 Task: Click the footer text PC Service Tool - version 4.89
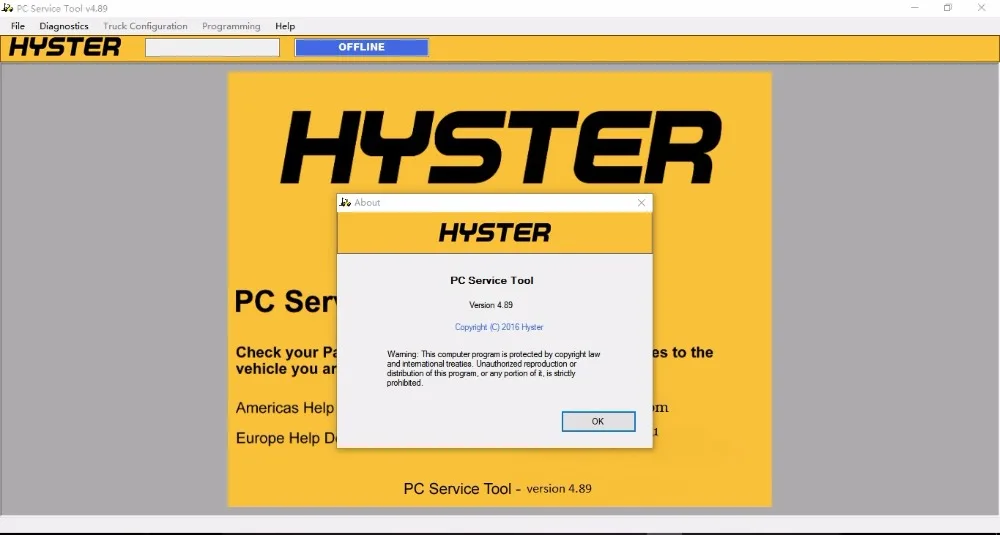[497, 488]
